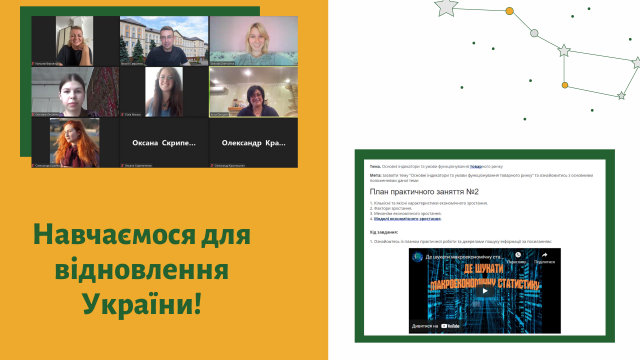The width and height of the screenshot is (640, 360).
Task: Play the embedded YouTube video
Action: 484,291
